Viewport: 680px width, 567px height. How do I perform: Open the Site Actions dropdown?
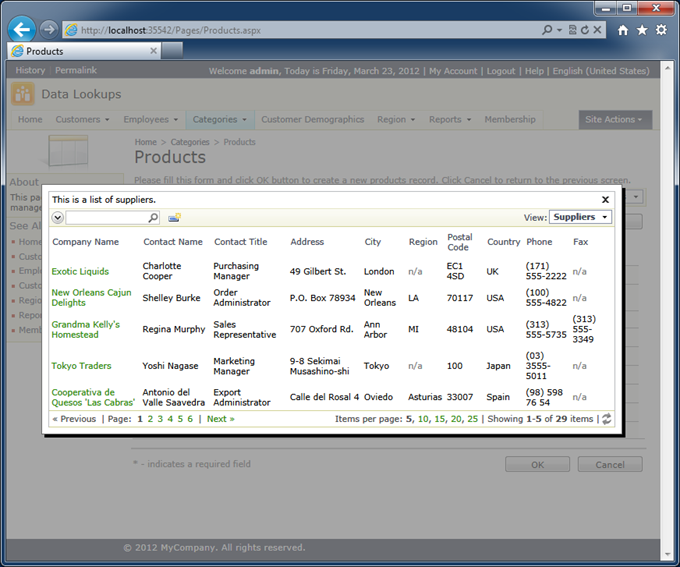615,120
